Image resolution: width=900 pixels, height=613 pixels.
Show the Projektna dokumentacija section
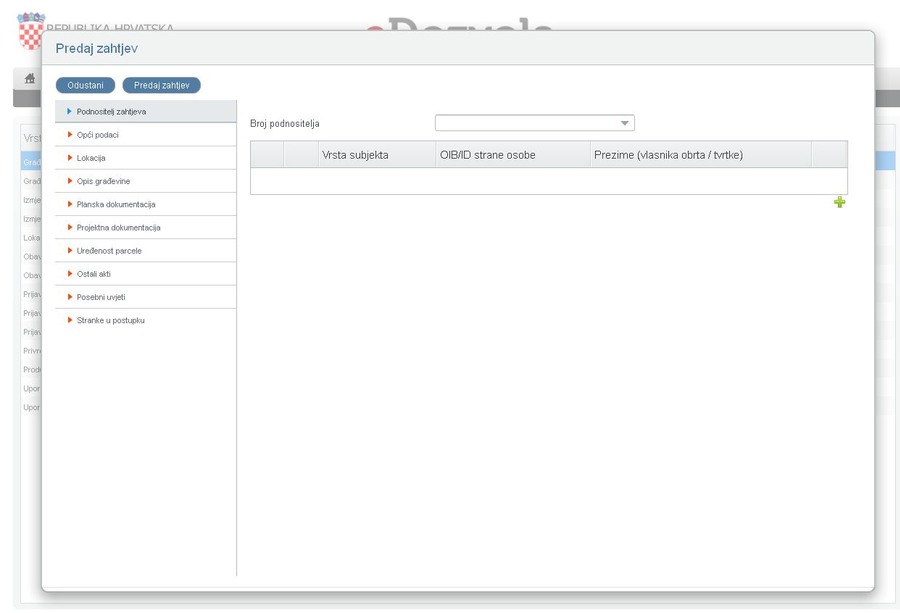(118, 227)
